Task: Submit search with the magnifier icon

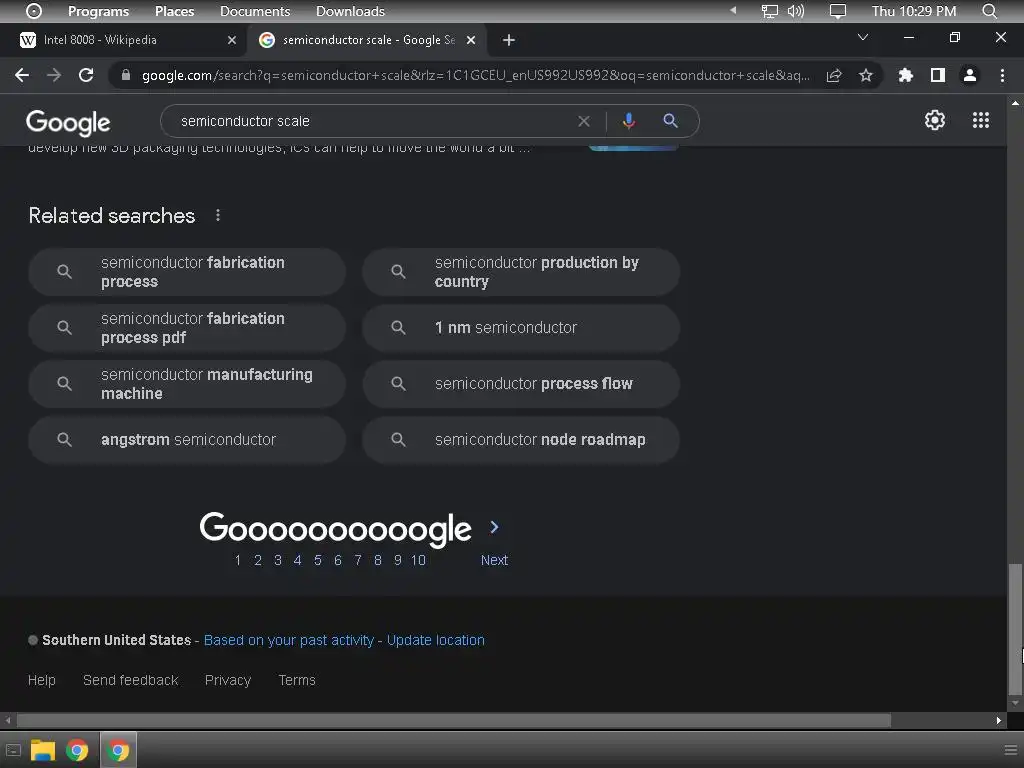Action: coord(670,121)
